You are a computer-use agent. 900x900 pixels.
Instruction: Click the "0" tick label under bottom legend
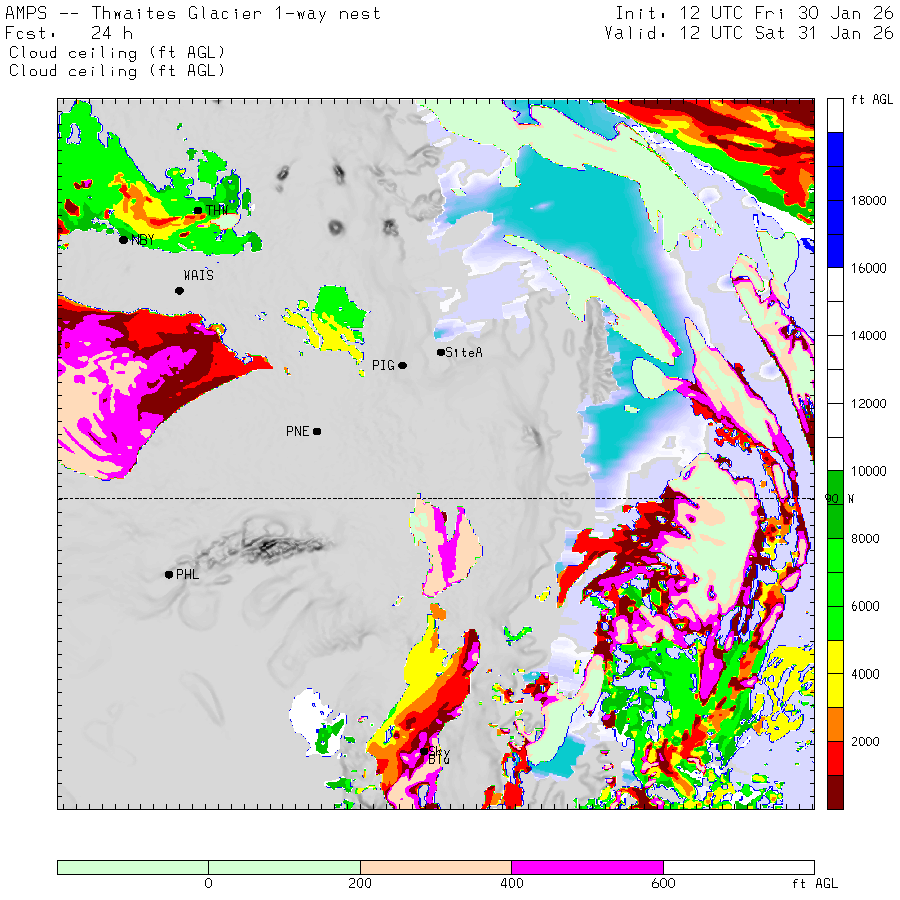(x=208, y=883)
